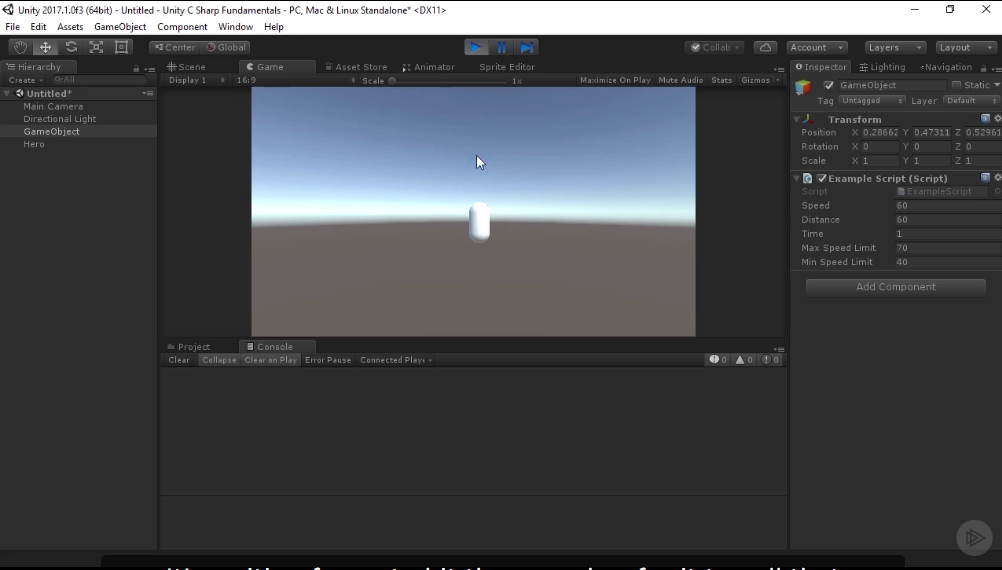Open Transform component gear settings
This screenshot has height=570, width=1002.
click(x=998, y=119)
